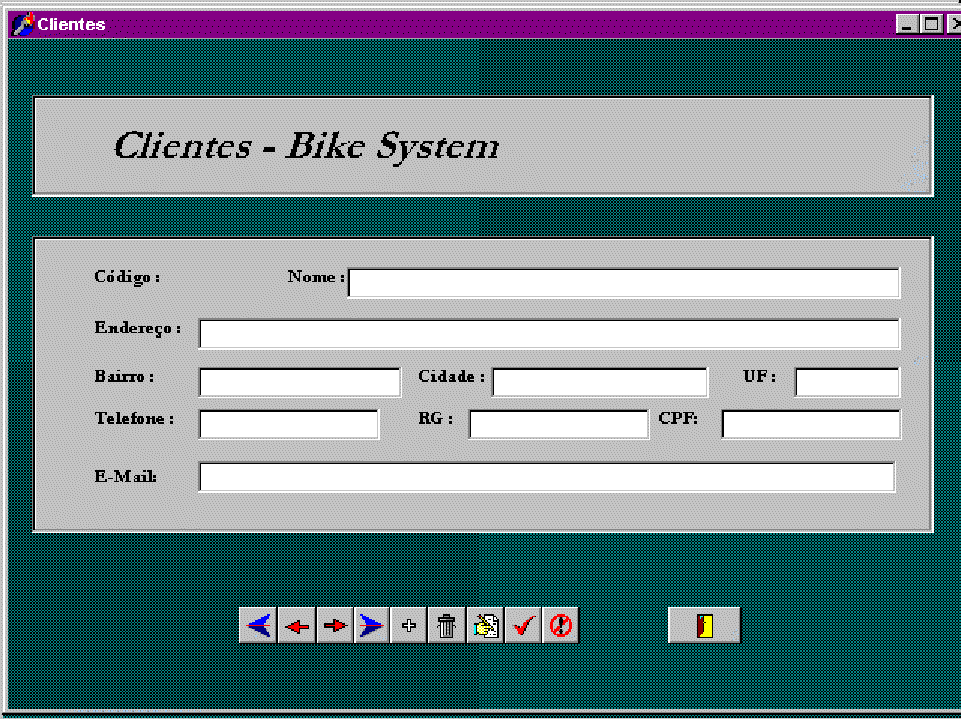Edit the current record with notepad icon
The image size is (961, 721).
pos(485,625)
